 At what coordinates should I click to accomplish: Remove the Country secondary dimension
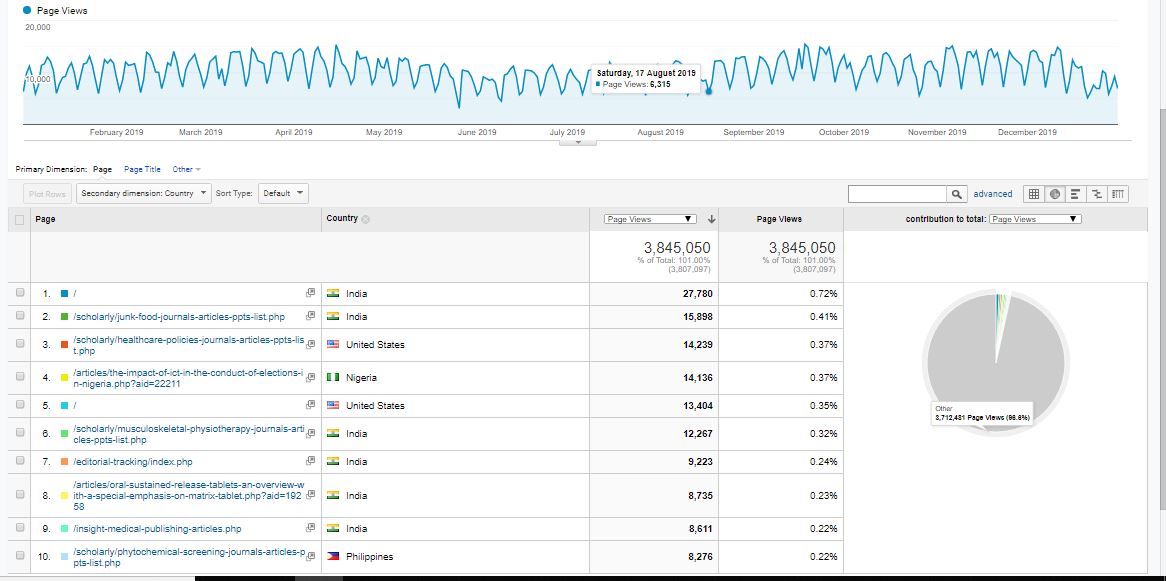[366, 219]
